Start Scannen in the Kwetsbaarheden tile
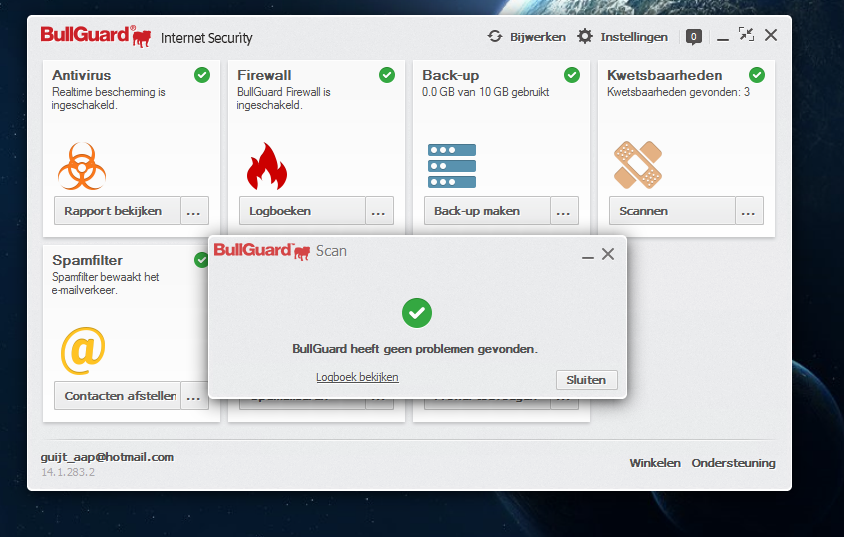844x537 pixels. [672, 210]
